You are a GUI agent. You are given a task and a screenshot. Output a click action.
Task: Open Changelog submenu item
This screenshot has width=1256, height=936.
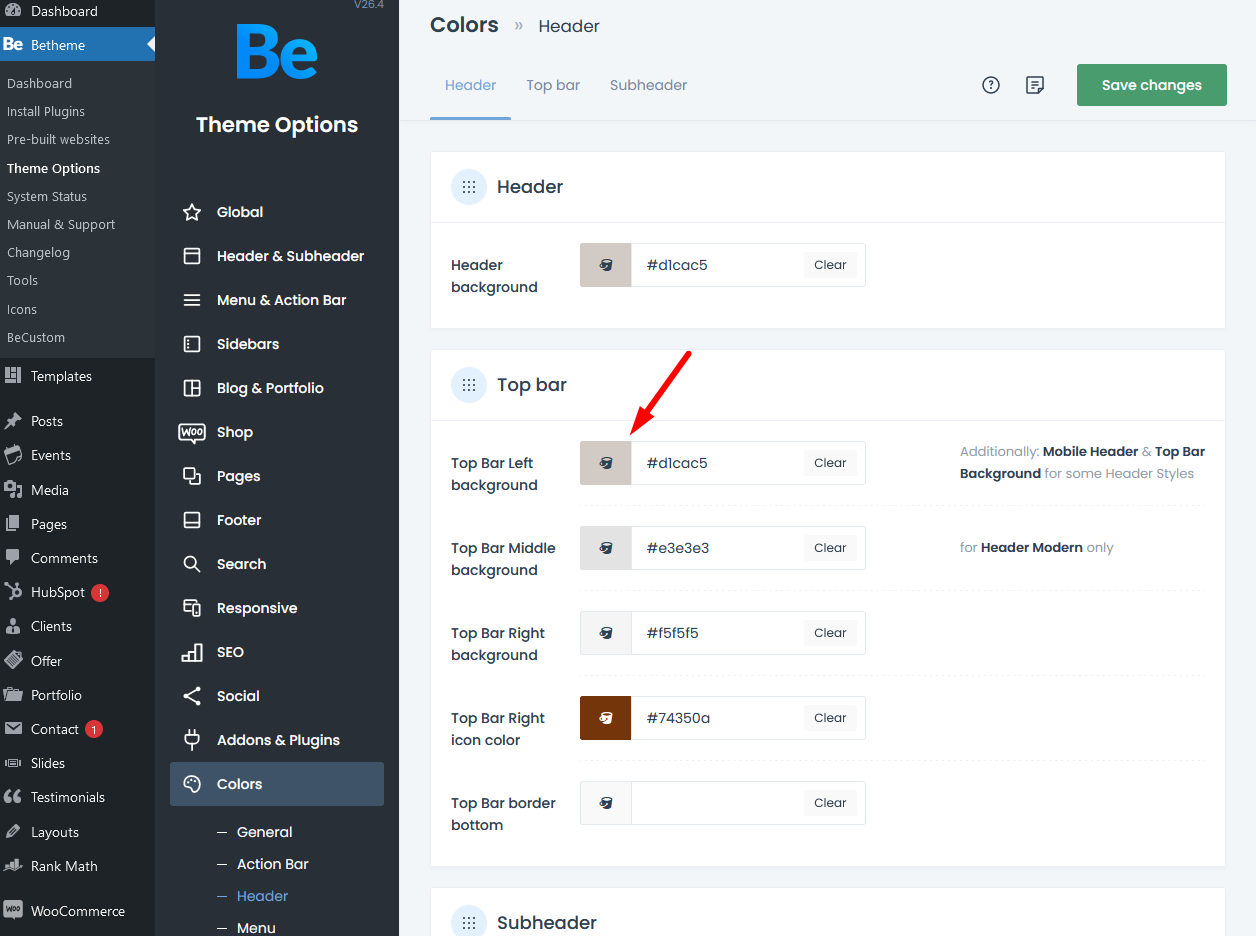pyautogui.click(x=38, y=252)
